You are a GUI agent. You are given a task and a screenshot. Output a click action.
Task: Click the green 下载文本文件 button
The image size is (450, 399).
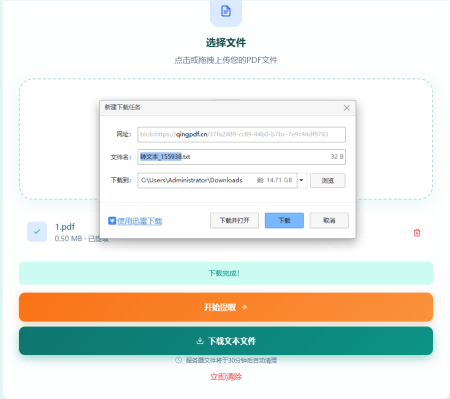(x=226, y=341)
